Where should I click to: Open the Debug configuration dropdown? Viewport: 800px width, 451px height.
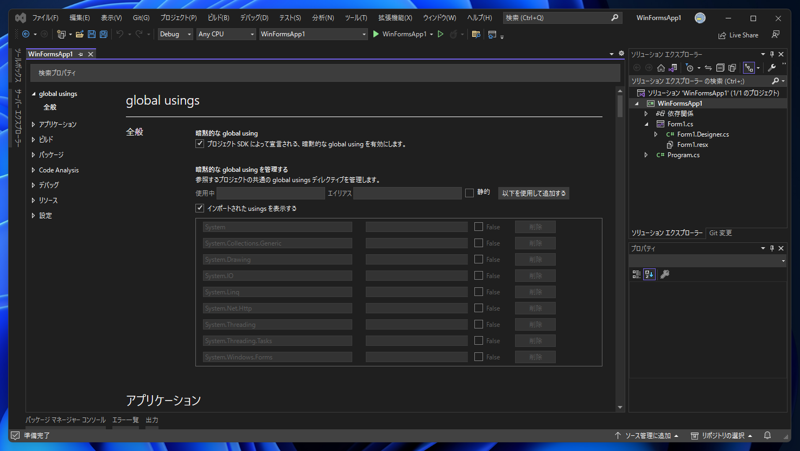click(x=175, y=34)
